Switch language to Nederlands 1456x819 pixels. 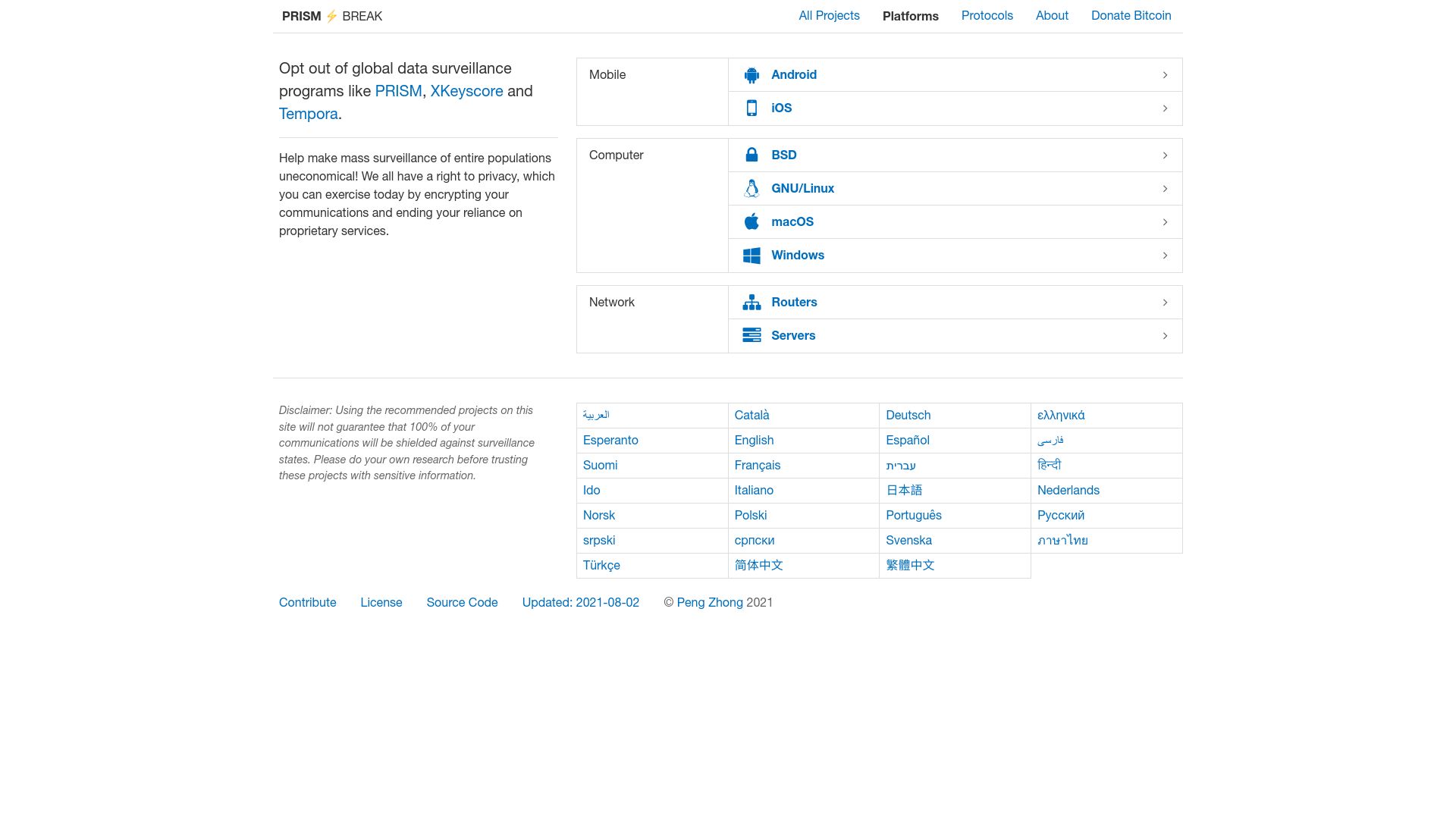click(x=1068, y=491)
